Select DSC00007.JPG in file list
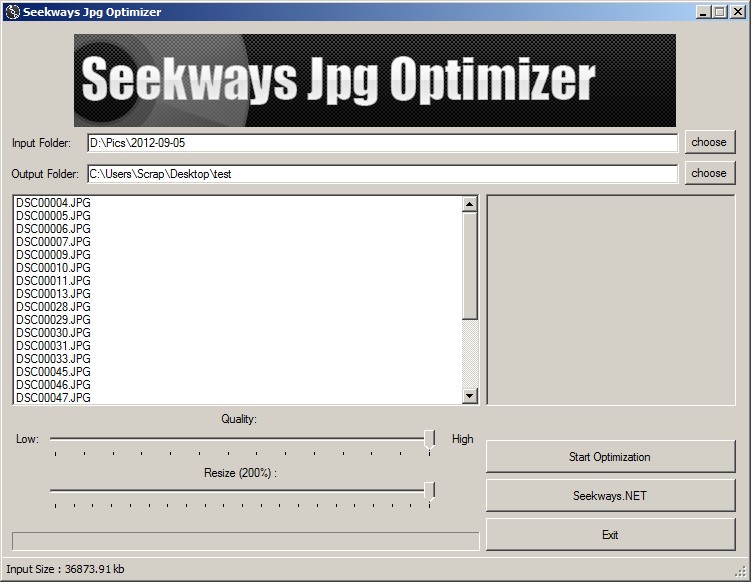The height and width of the screenshot is (582, 751). (x=53, y=241)
